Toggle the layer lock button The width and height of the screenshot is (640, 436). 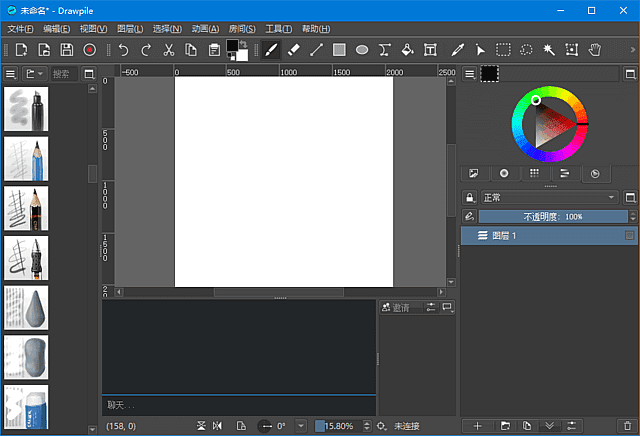click(469, 198)
